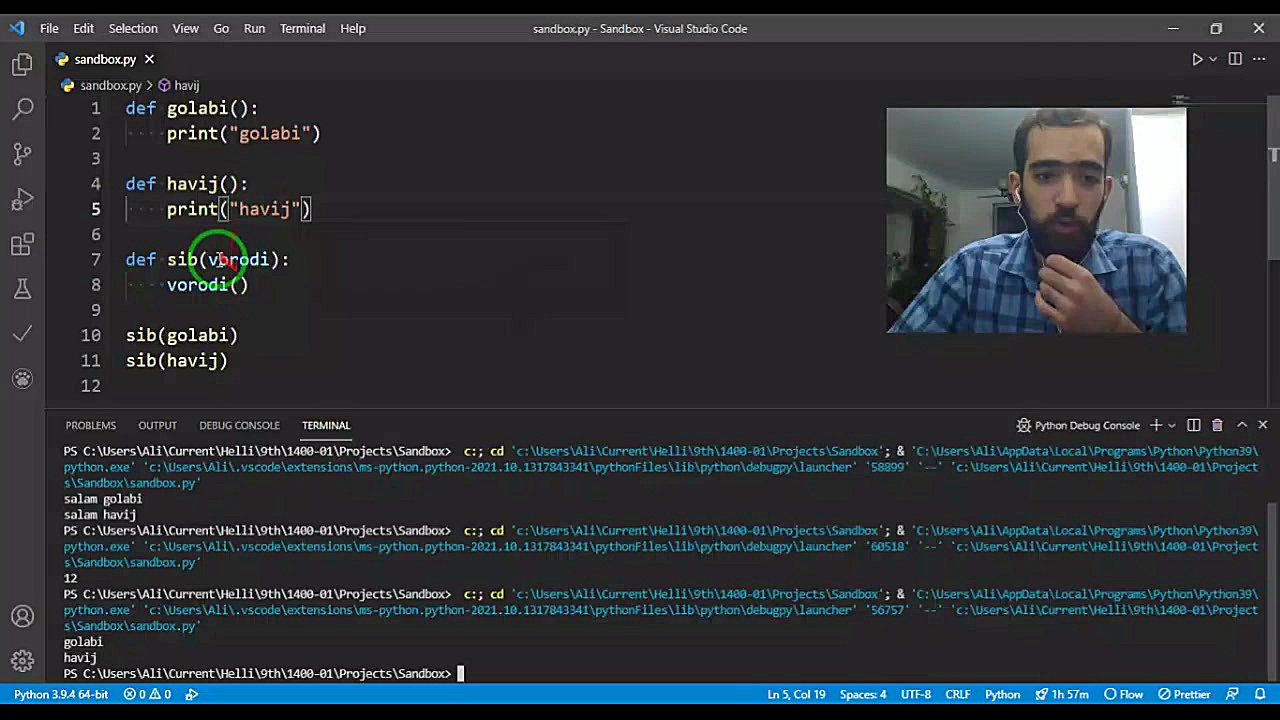Screen dimensions: 1280x720
Task: Open the Search view in activity bar
Action: (x=22, y=109)
